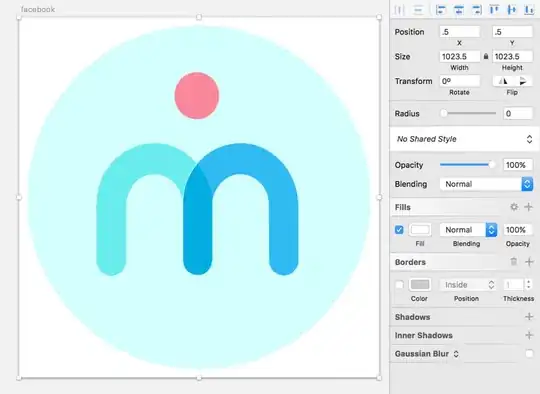The image size is (540, 394).
Task: Open the No Shared Style dropdown
Action: 464,139
